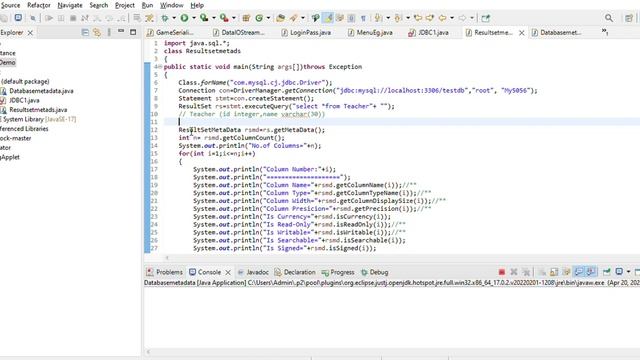Click the Pin Console icon

pyautogui.click(x=607, y=272)
